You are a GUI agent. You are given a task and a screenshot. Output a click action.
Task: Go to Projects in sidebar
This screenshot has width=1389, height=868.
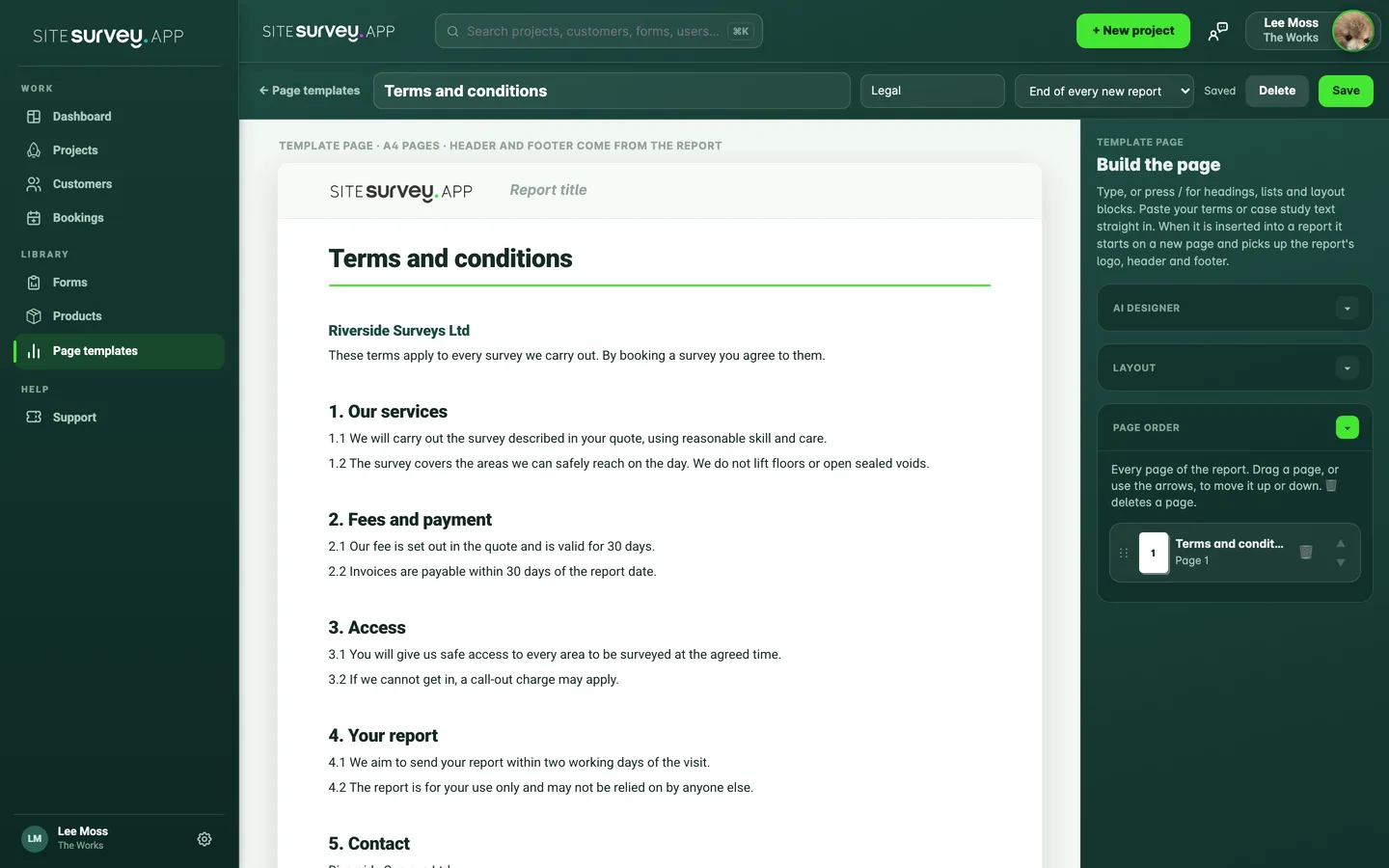tap(120, 150)
